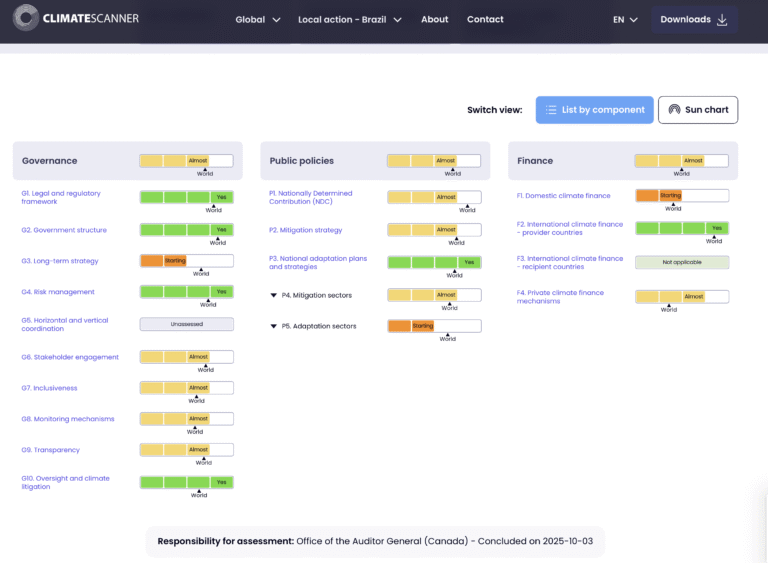
Task: Open the Global dropdown menu
Action: pyautogui.click(x=258, y=19)
